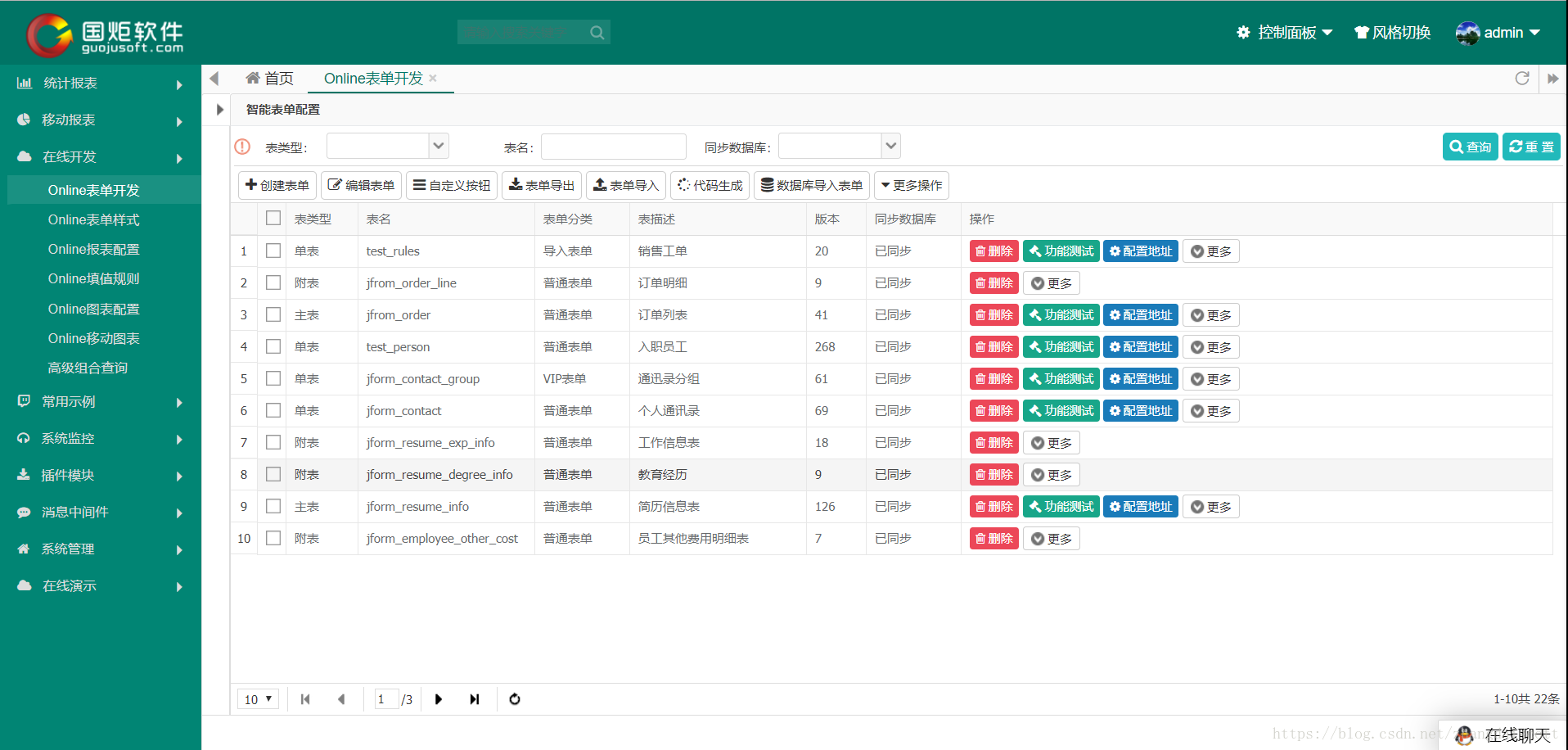Click 功能测试 for jfrom_order row
Viewport: 1568px width, 750px height.
(1061, 315)
